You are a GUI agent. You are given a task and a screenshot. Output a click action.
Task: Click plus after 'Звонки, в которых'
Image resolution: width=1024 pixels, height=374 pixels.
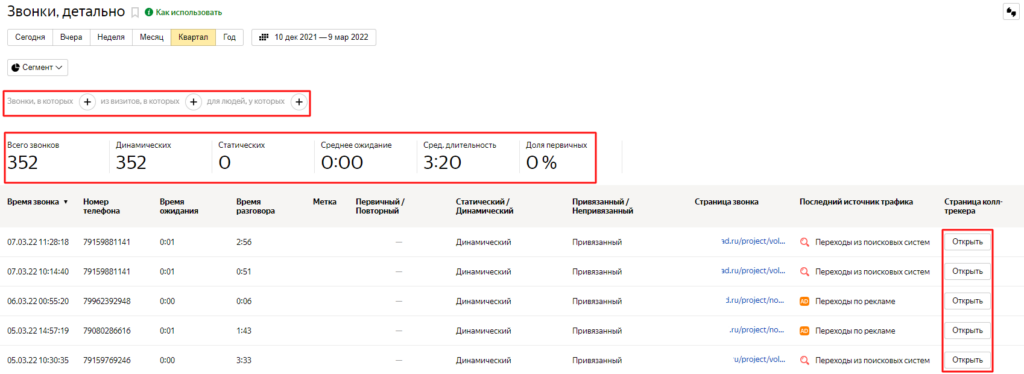(88, 102)
